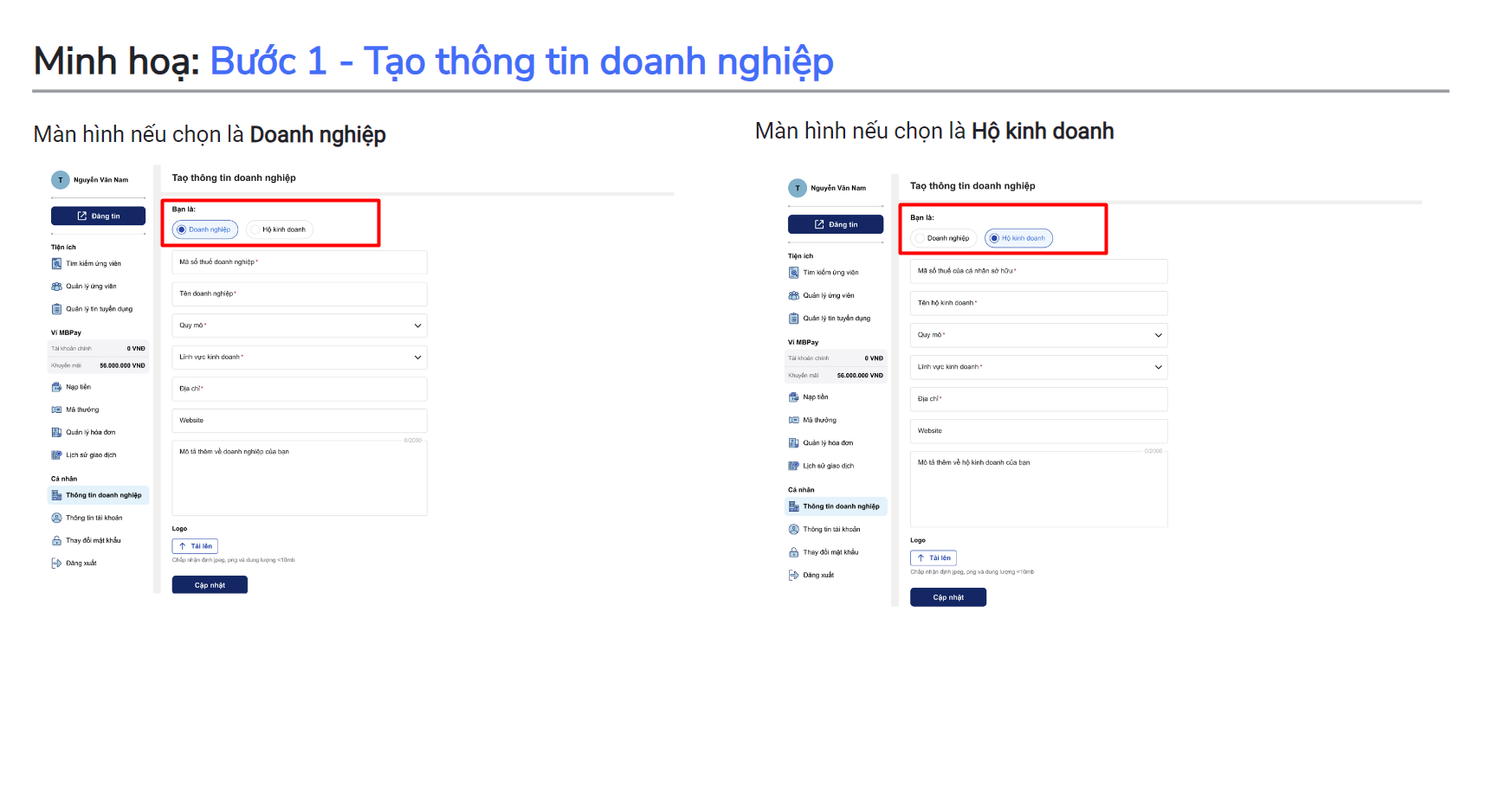This screenshot has width=1486, height=812.
Task: Click Mã thưởng icon in Doanh nghiệp screen
Action: (56, 409)
